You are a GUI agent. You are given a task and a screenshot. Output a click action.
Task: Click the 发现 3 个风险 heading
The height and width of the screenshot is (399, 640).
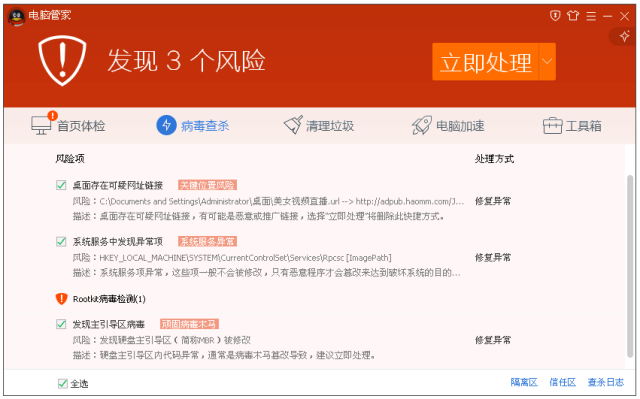pos(187,61)
